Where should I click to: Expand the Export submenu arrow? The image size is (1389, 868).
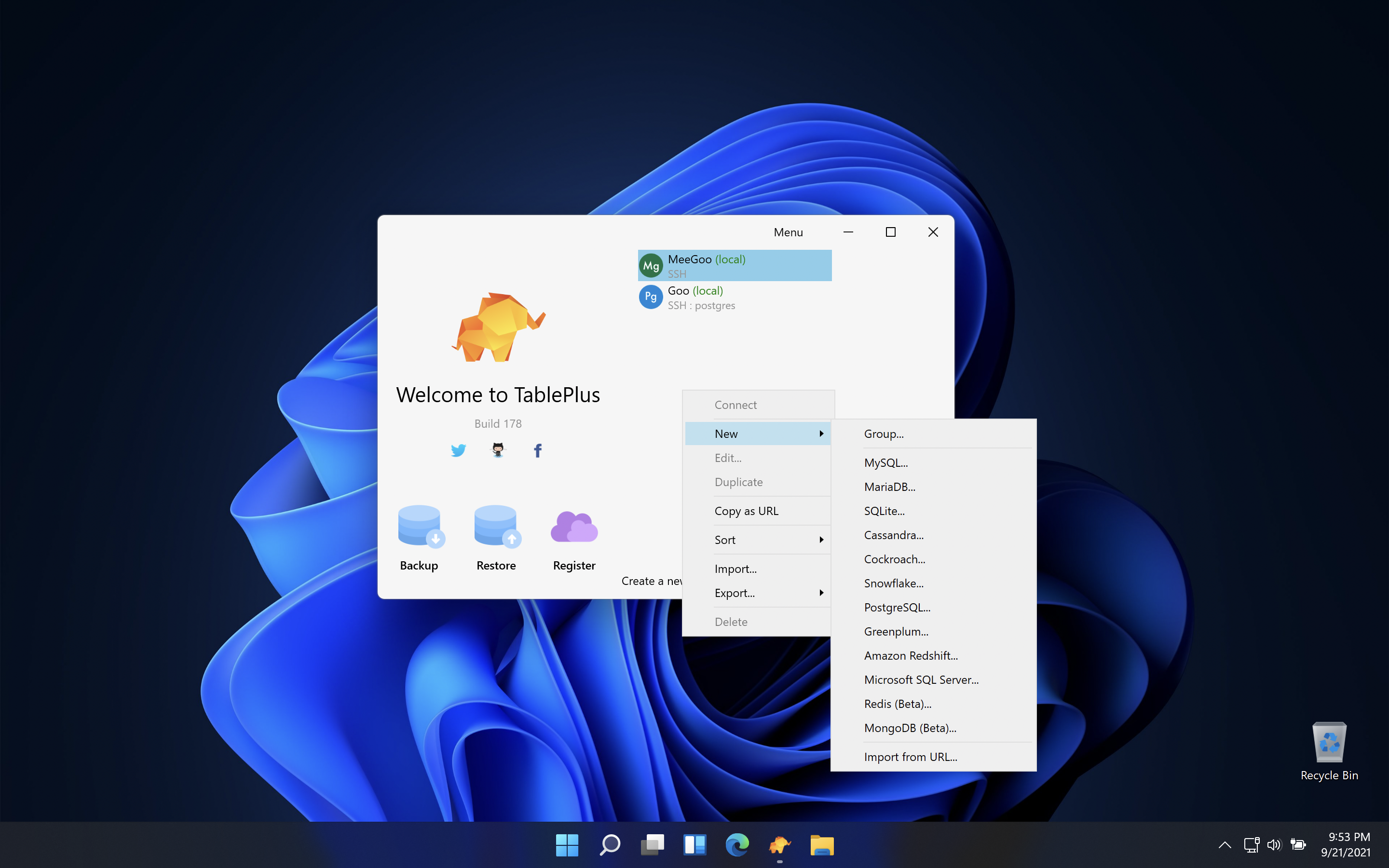[821, 593]
